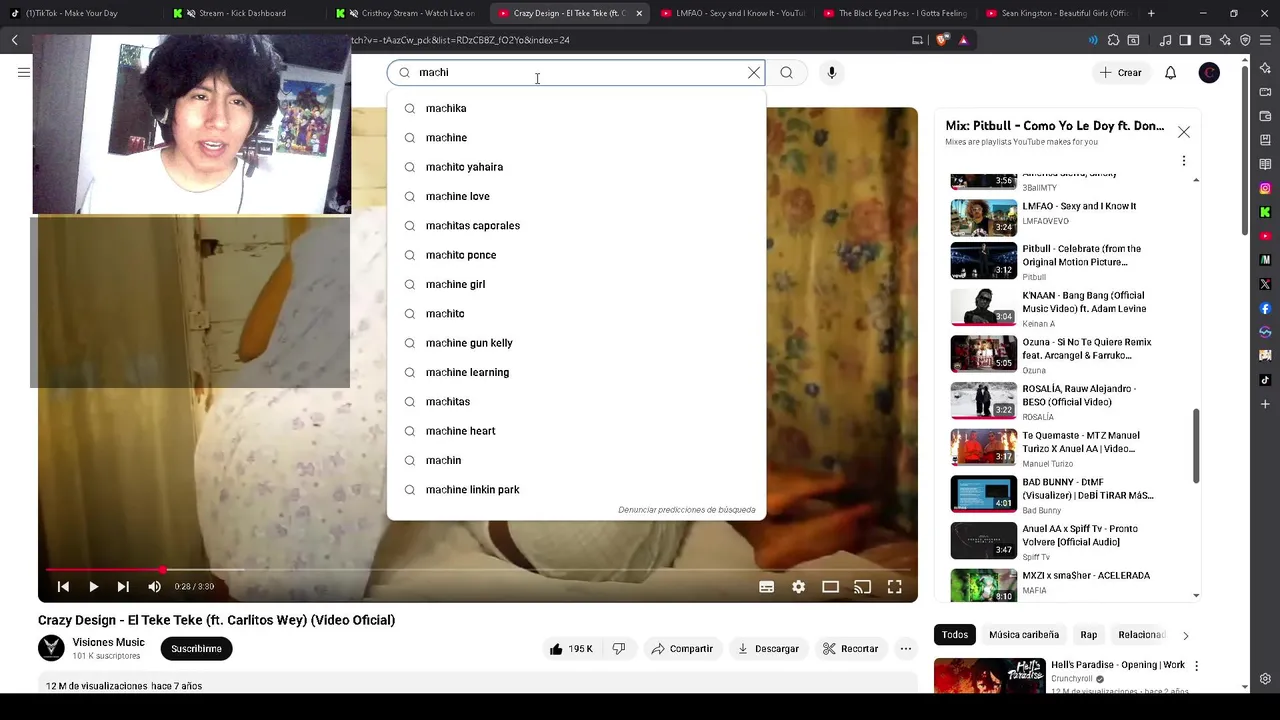This screenshot has height=720, width=1280.
Task: Open the account avatar menu
Action: 1209,72
